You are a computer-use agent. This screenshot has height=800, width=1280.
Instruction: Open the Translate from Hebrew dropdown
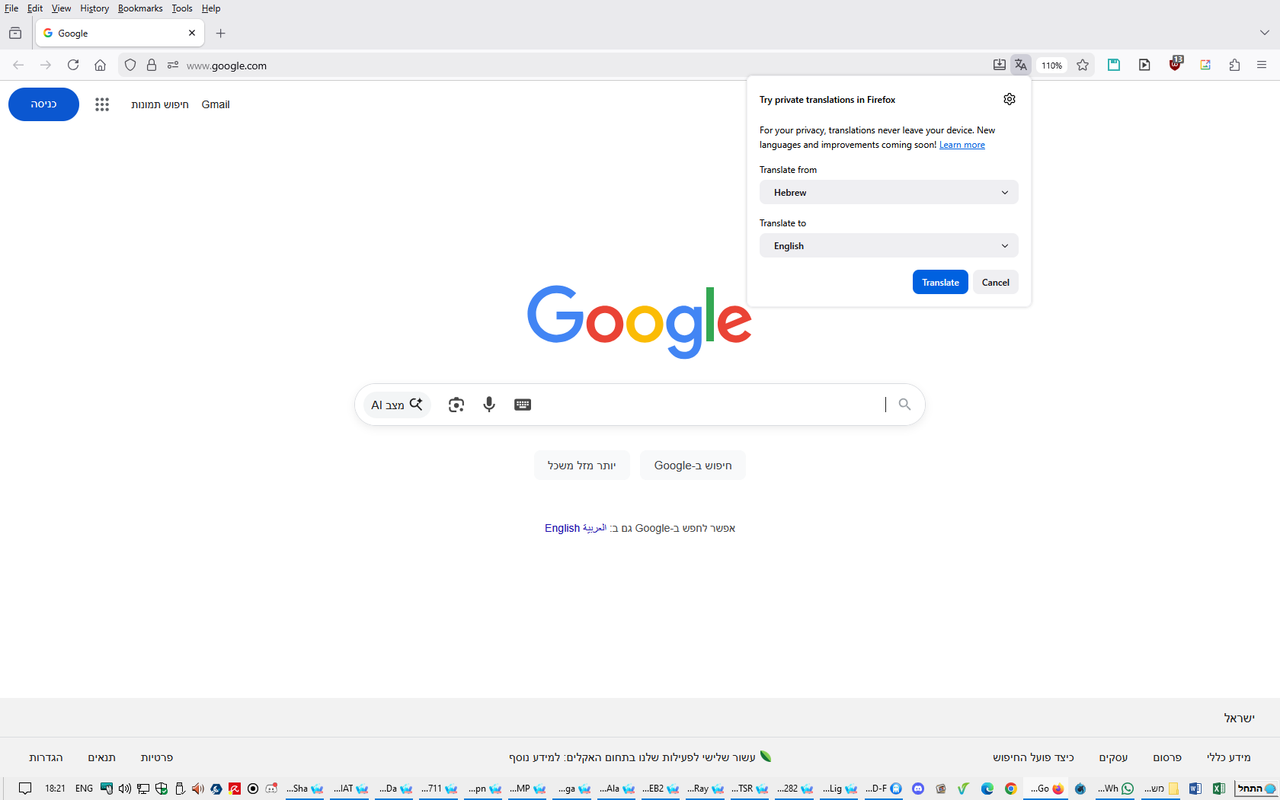coord(889,192)
